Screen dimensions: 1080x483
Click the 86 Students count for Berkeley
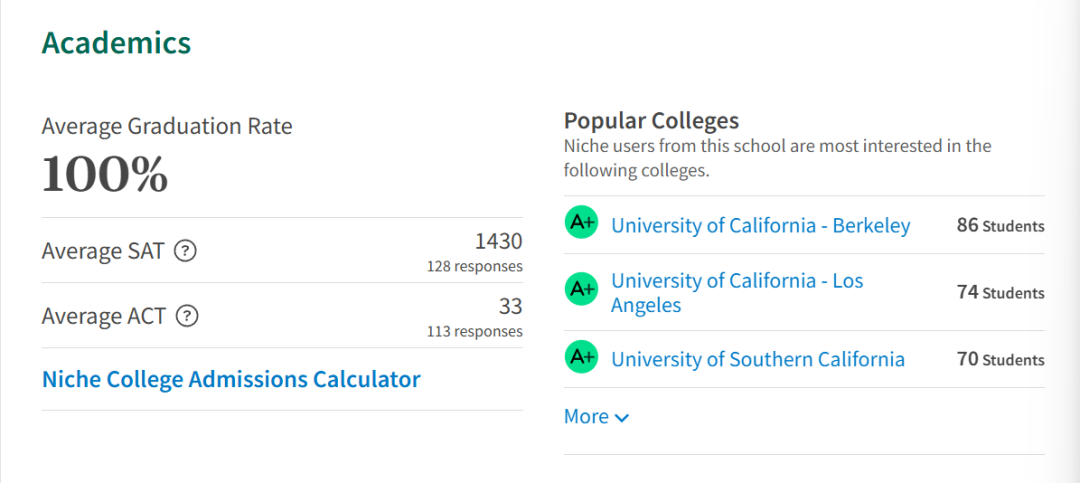point(1001,225)
